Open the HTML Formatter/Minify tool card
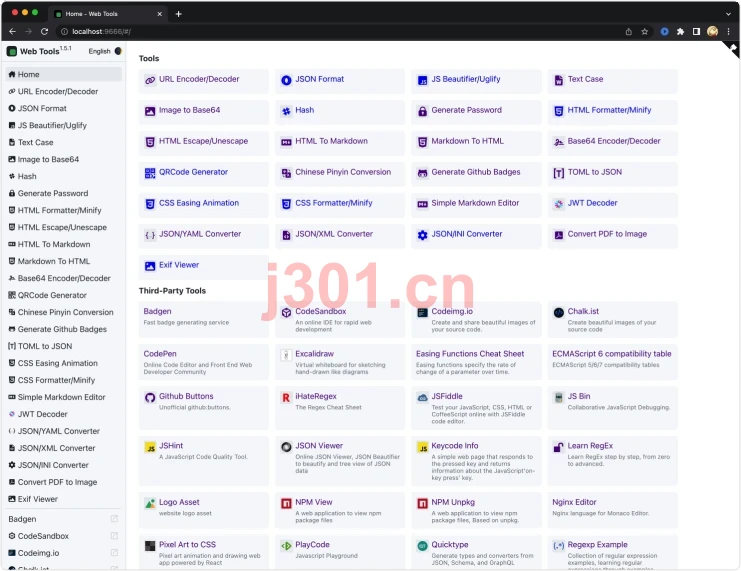Image resolution: width=741 pixels, height=571 pixels. pos(612,112)
